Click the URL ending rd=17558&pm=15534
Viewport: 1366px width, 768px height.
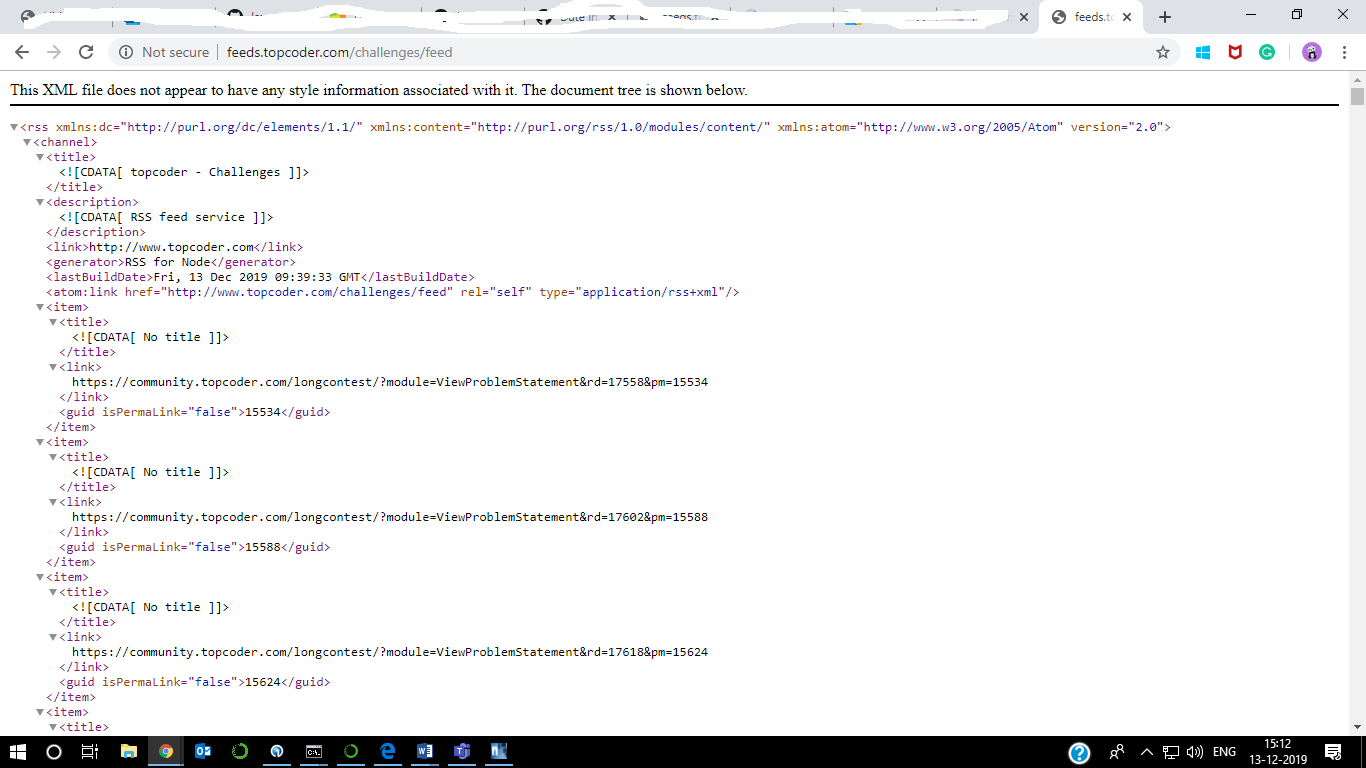(x=390, y=382)
